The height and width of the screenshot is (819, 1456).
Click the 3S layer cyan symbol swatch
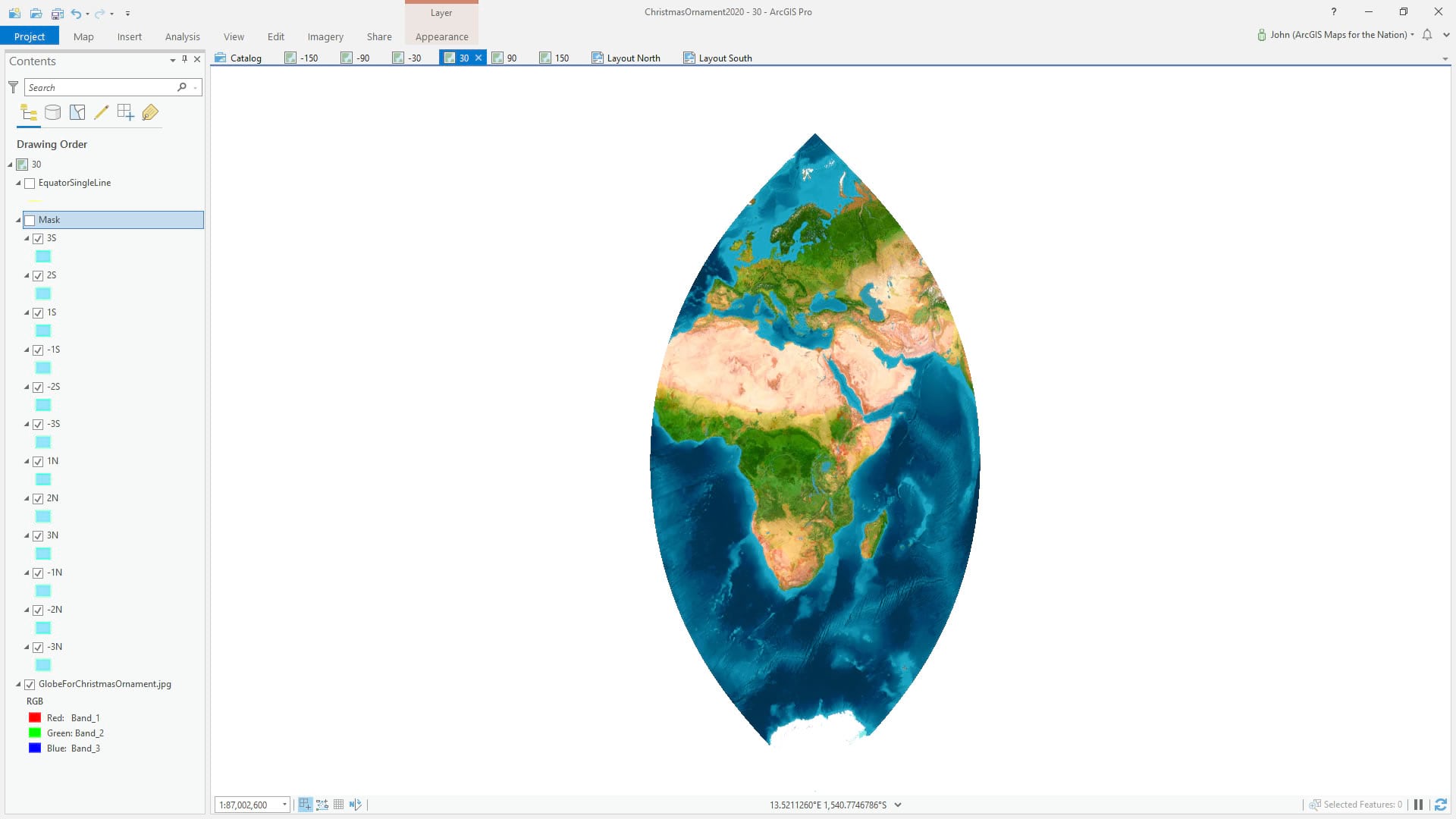pyautogui.click(x=43, y=256)
